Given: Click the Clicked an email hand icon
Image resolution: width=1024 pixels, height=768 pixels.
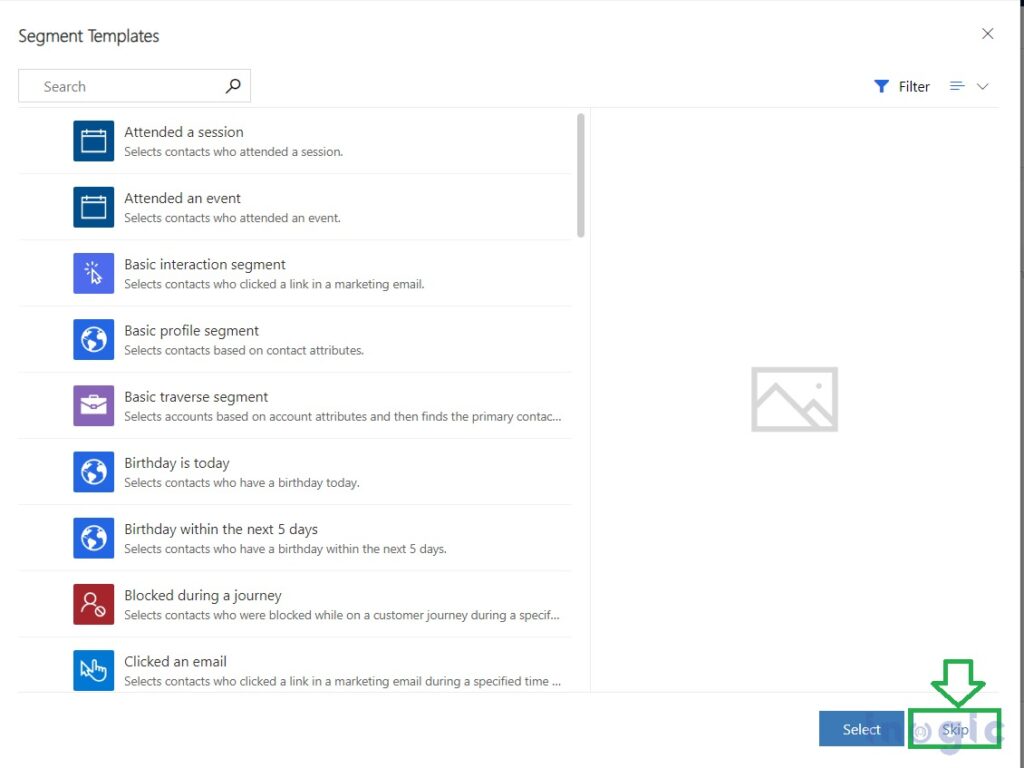Looking at the screenshot, I should pyautogui.click(x=93, y=670).
